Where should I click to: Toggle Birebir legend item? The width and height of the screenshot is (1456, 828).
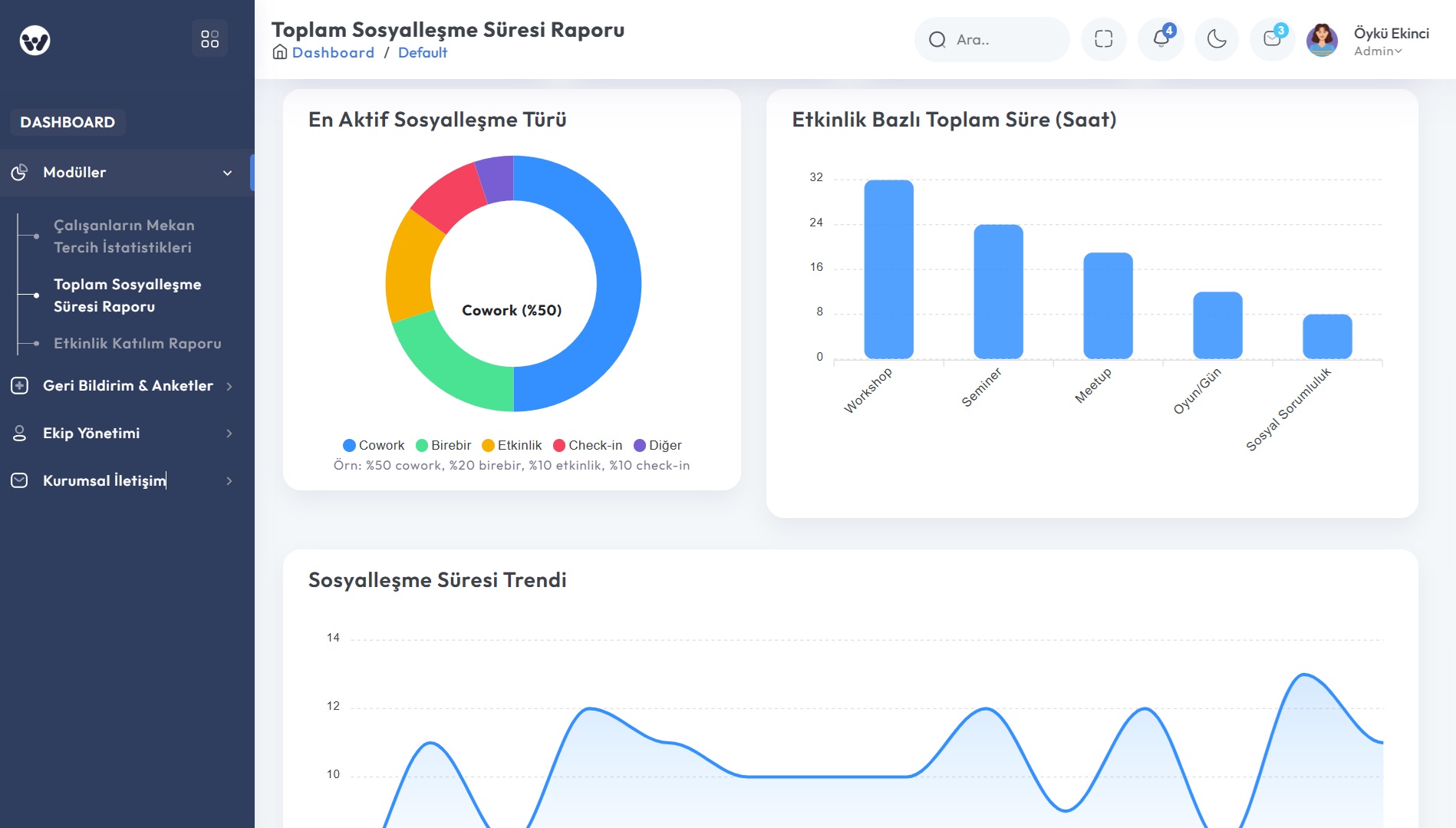click(x=443, y=445)
